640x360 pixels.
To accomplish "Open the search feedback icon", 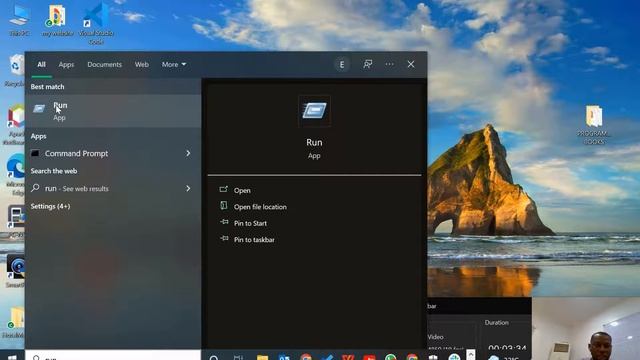I will click(x=368, y=64).
